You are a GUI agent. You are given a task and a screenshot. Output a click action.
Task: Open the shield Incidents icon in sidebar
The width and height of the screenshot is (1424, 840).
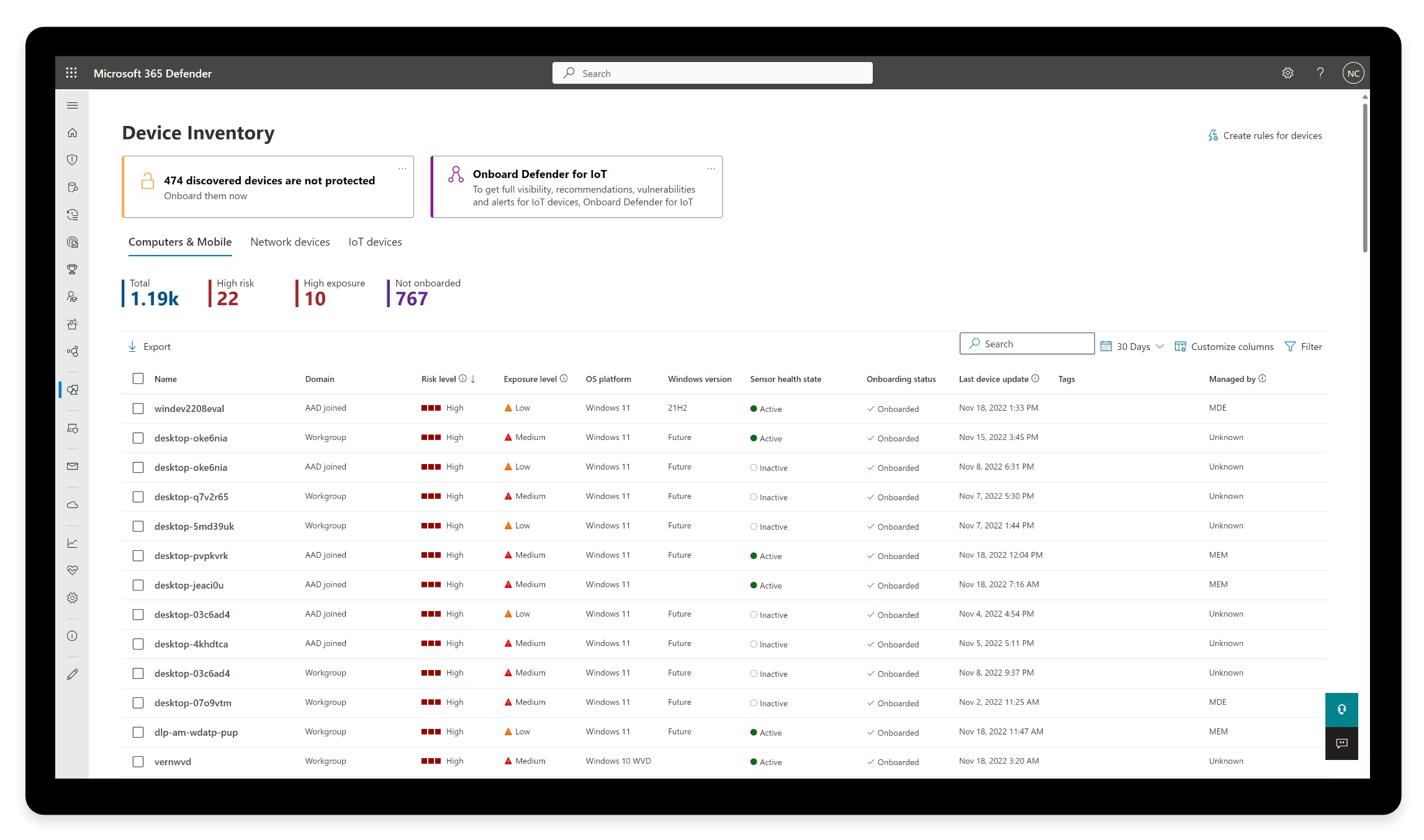[x=73, y=160]
